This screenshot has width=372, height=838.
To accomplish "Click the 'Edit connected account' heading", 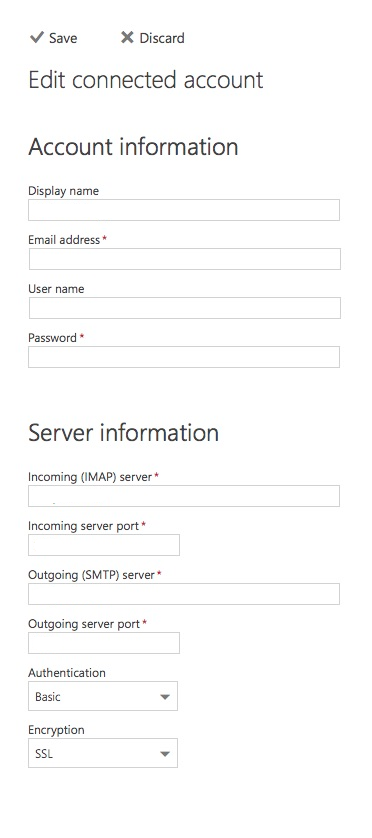I will (x=146, y=80).
